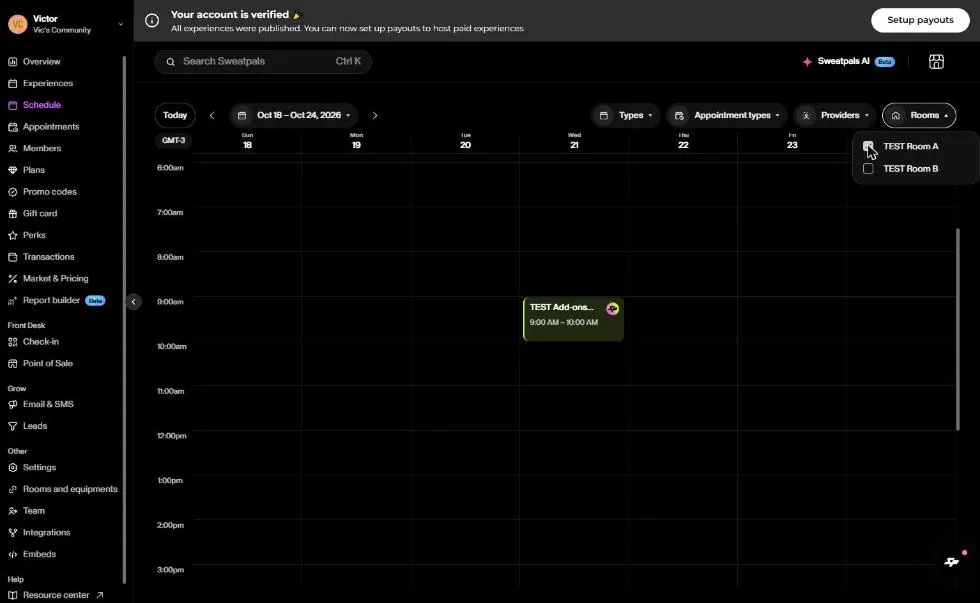
Task: Focus the Search Sweatpals field
Action: click(x=263, y=61)
